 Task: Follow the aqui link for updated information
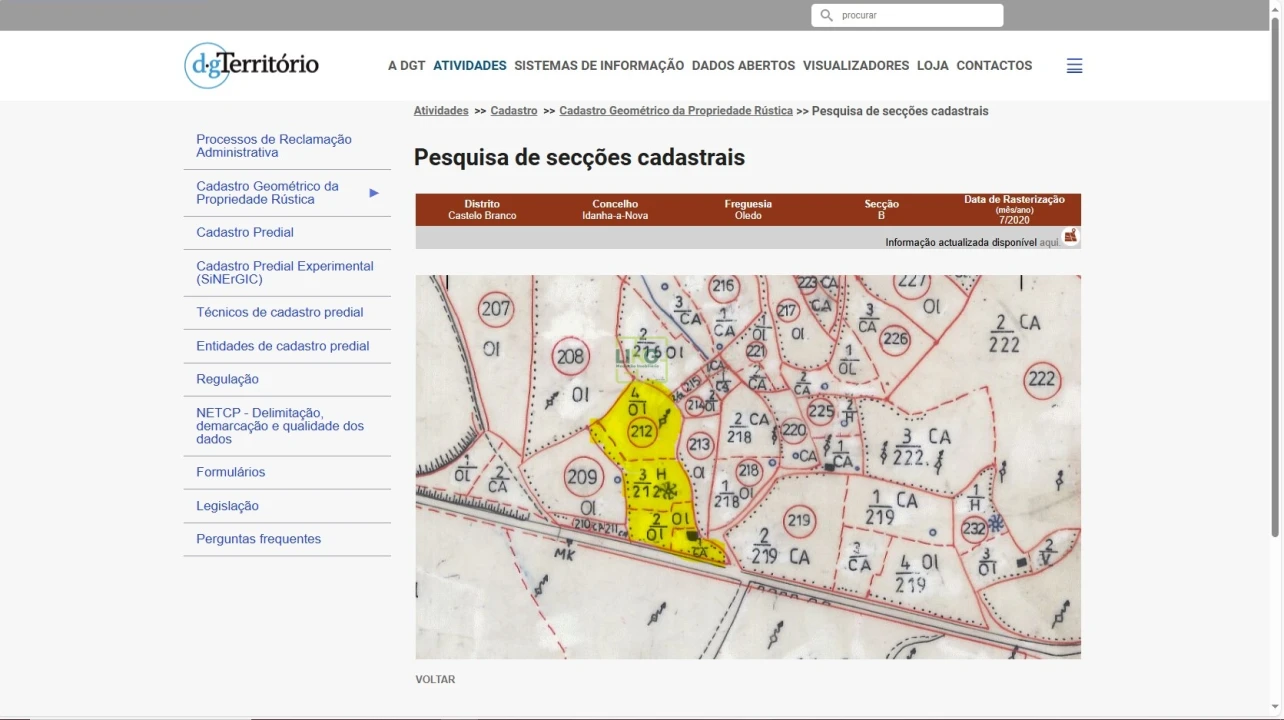tap(1049, 242)
